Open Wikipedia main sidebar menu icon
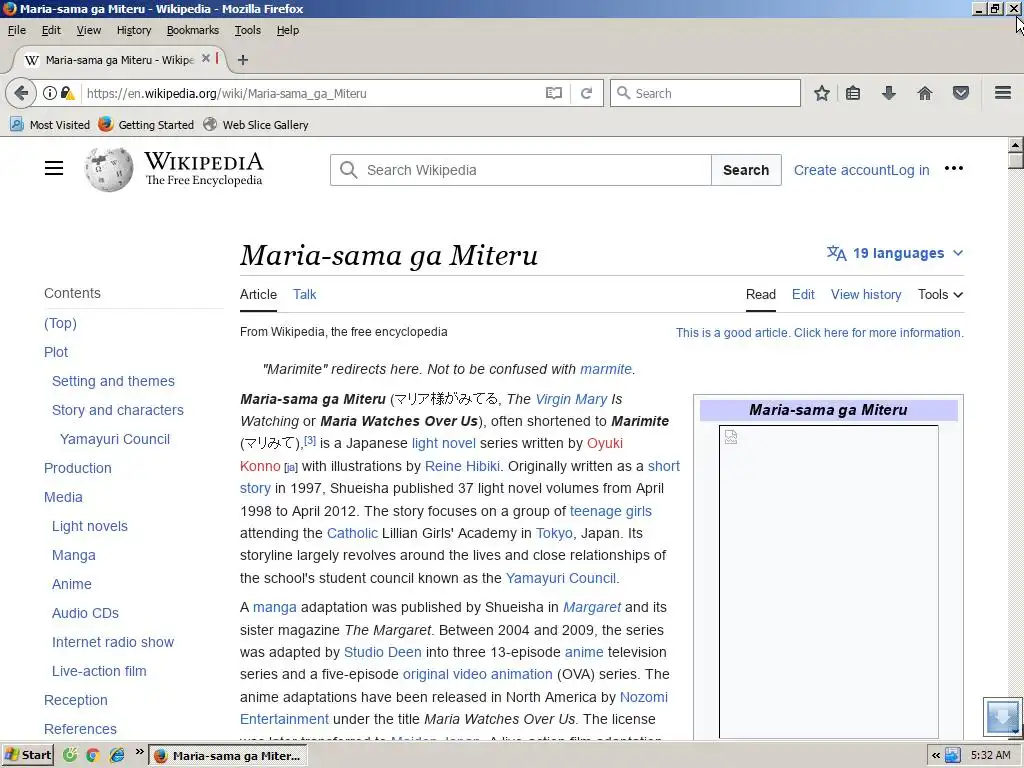 [54, 168]
